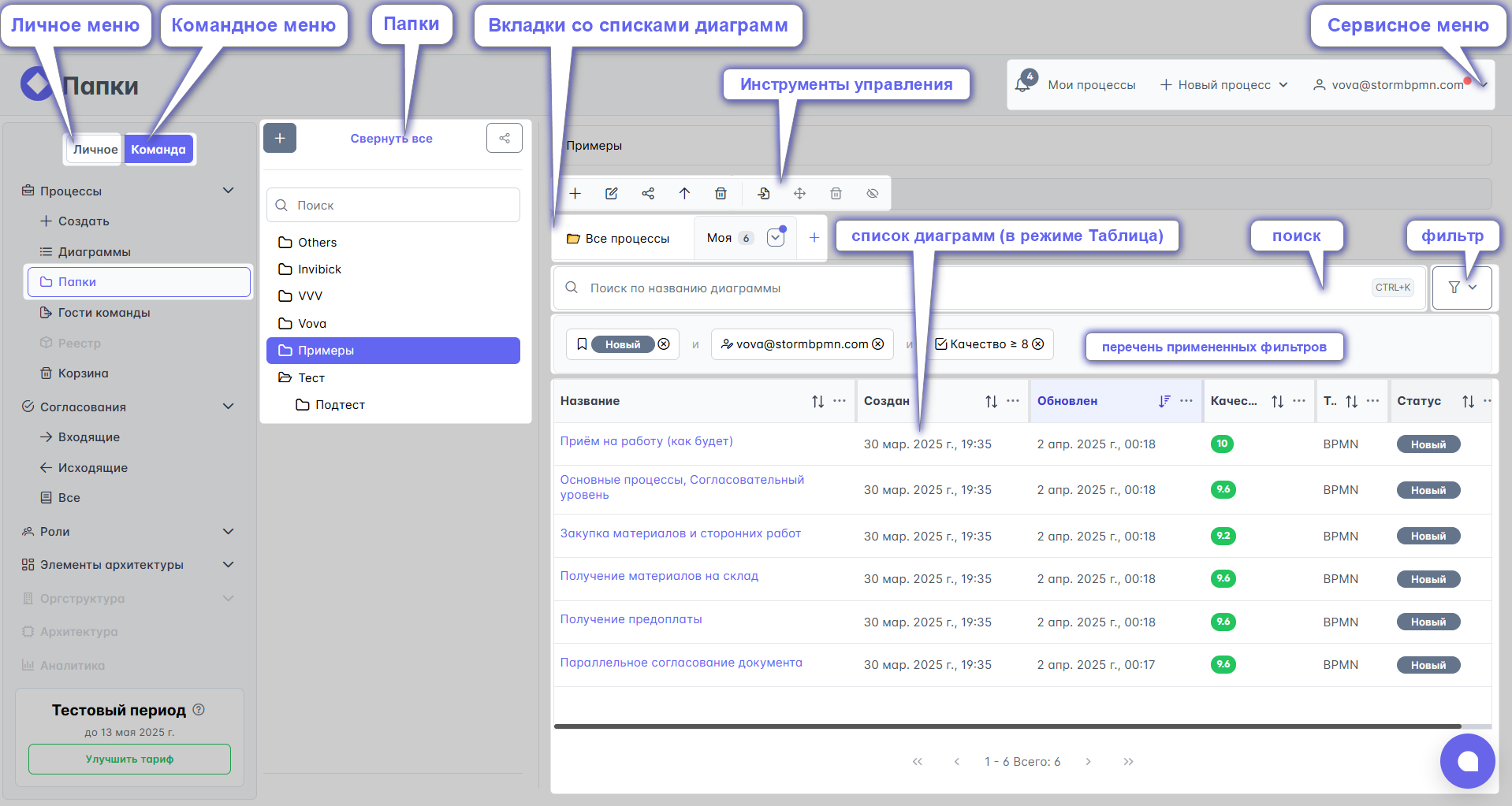Expand the Элементы архитектуры section
Screen dimensions: 1512x806
click(x=229, y=564)
